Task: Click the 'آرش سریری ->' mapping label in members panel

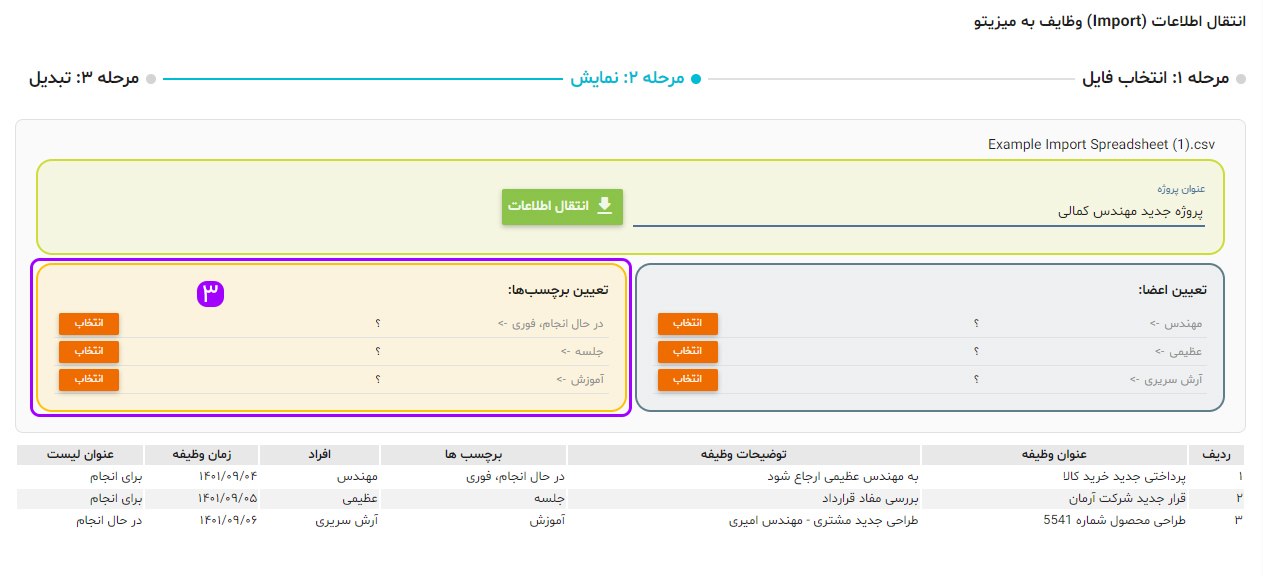Action: pyautogui.click(x=1166, y=380)
